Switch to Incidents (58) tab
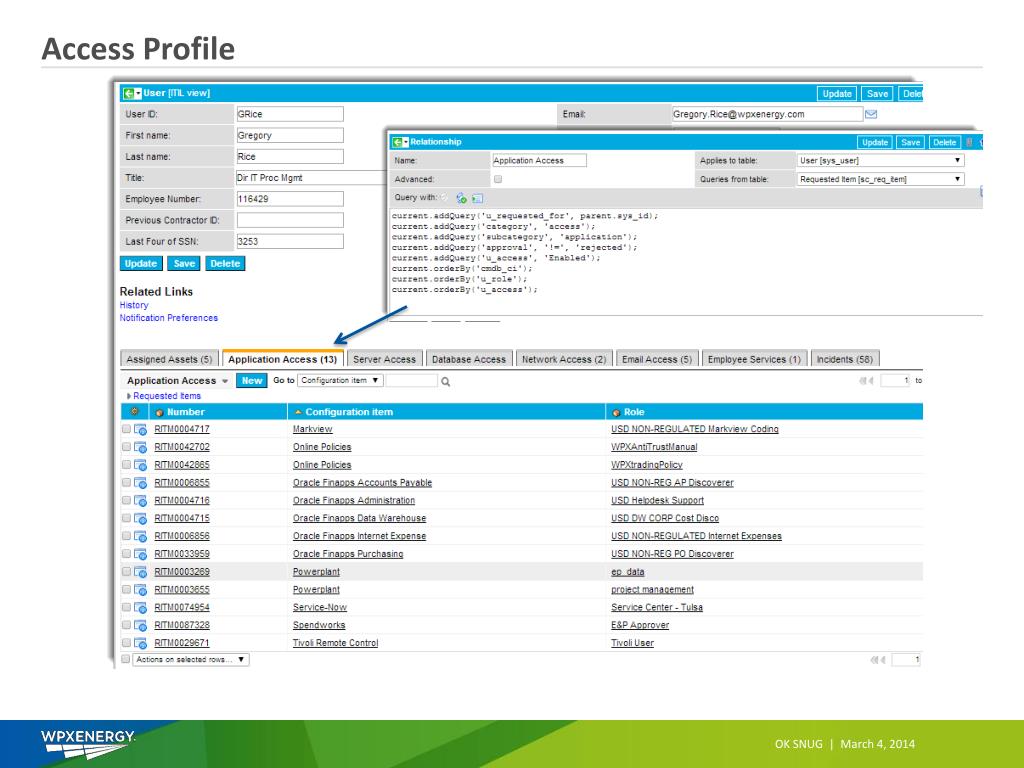The image size is (1024, 768). [844, 359]
